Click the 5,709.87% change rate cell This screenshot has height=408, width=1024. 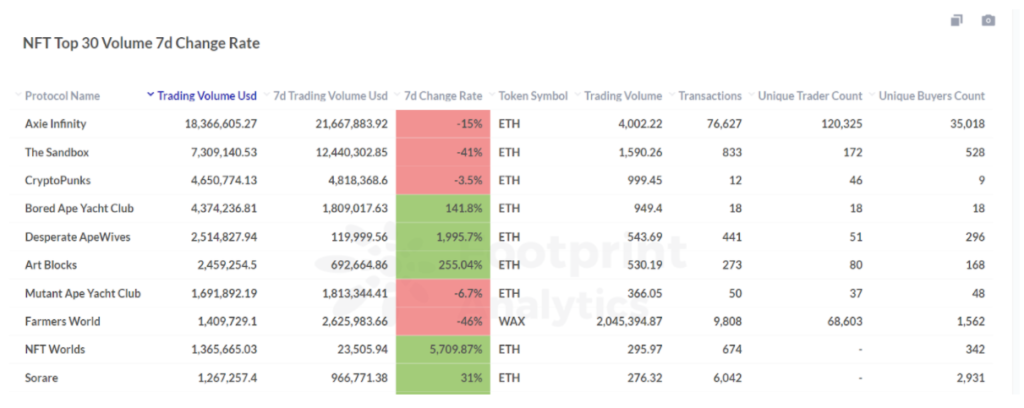pyautogui.click(x=443, y=349)
